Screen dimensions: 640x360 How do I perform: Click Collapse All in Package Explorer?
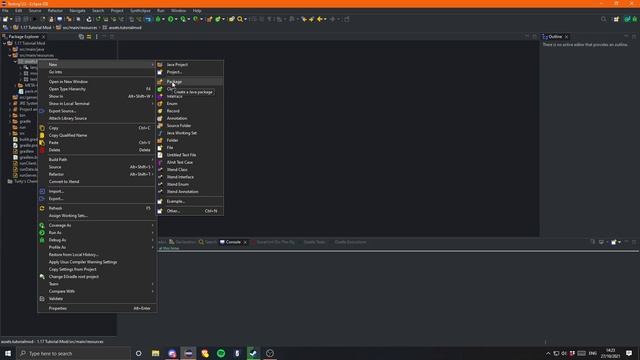click(81, 37)
